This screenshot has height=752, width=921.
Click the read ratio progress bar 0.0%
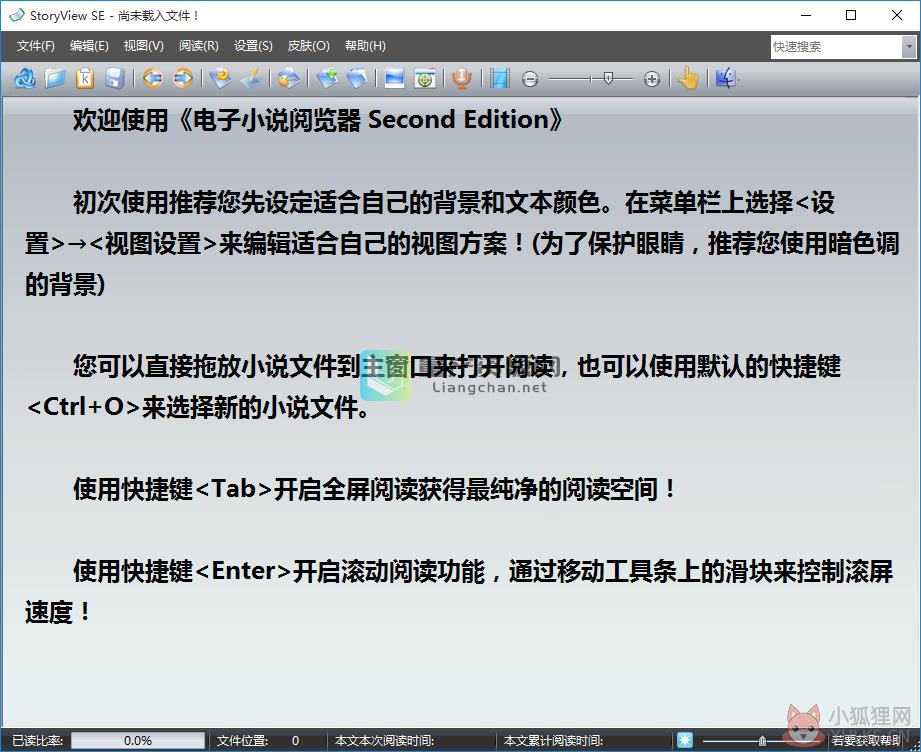point(138,740)
